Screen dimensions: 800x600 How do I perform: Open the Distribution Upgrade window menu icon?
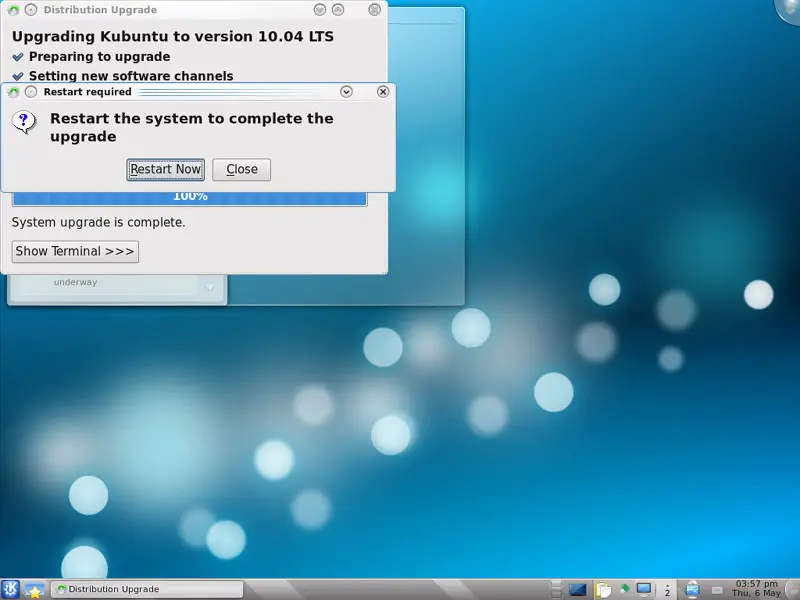coord(13,10)
